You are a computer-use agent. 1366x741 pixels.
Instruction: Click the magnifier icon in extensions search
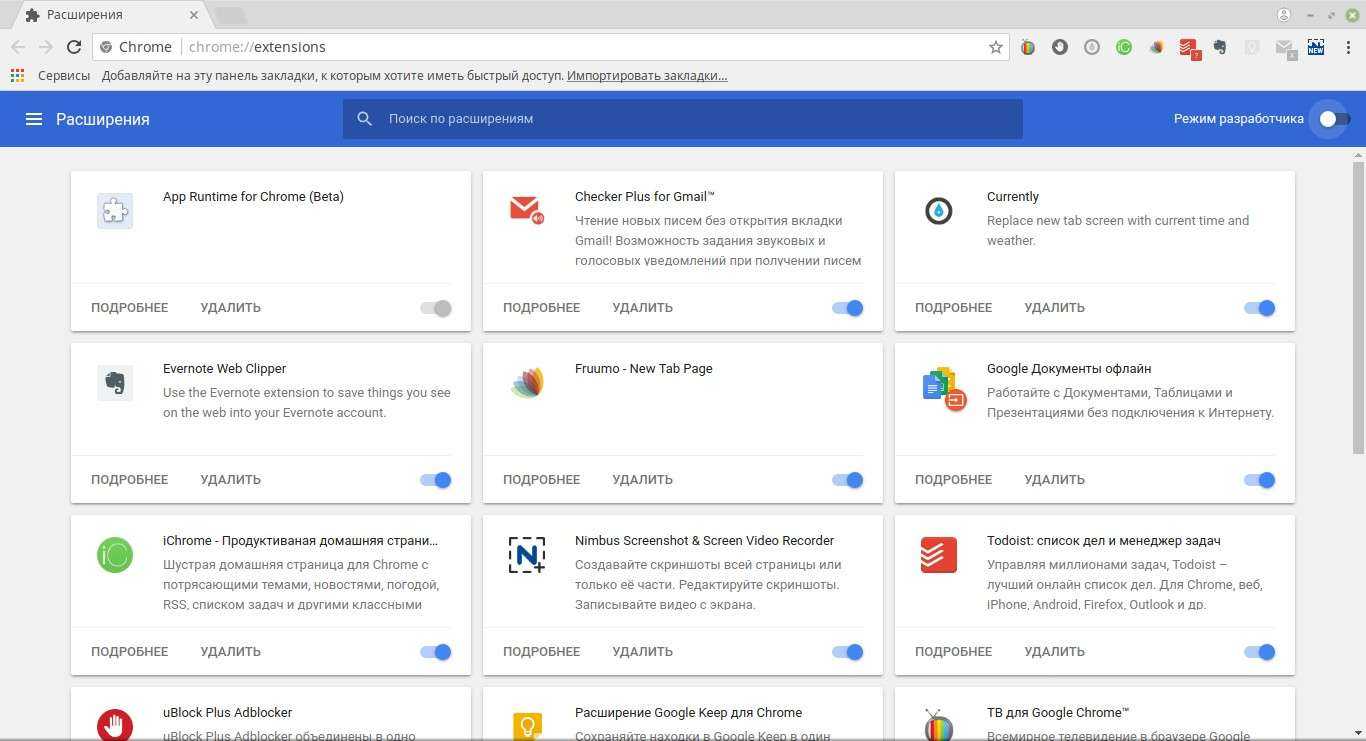click(x=365, y=118)
